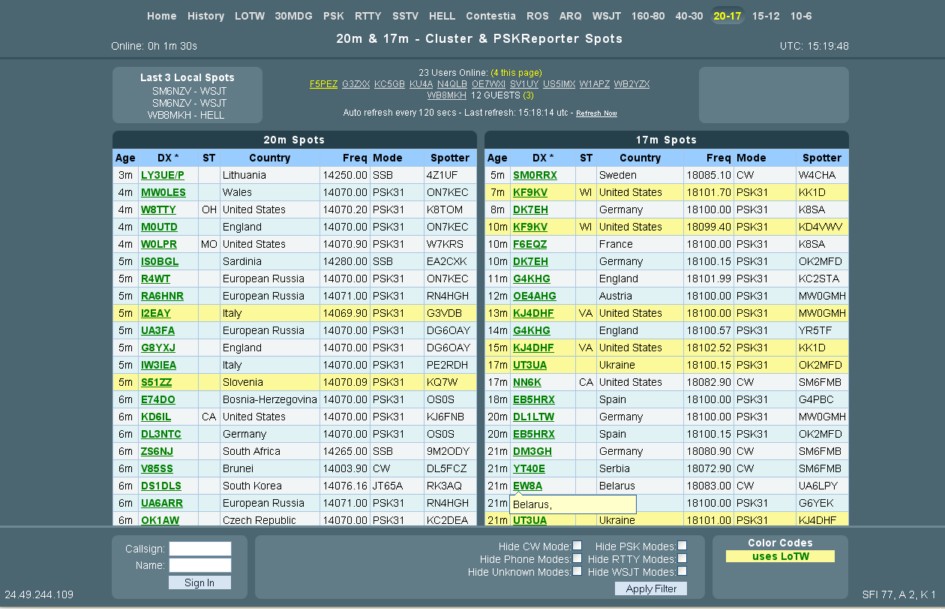This screenshot has height=609, width=945.
Task: Go to the LOTW navigation item
Action: coord(249,16)
